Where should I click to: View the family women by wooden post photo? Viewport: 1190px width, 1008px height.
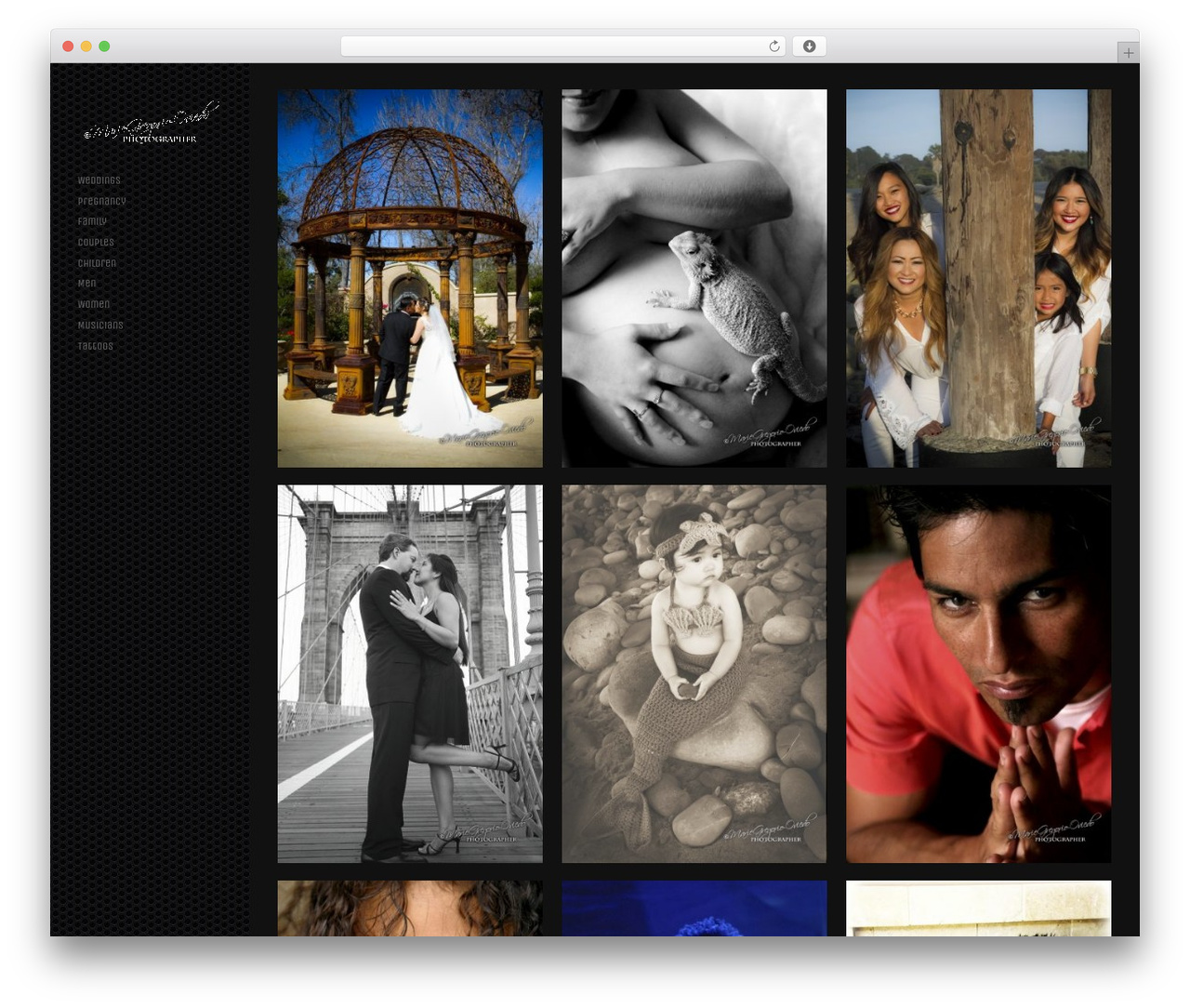click(x=979, y=278)
